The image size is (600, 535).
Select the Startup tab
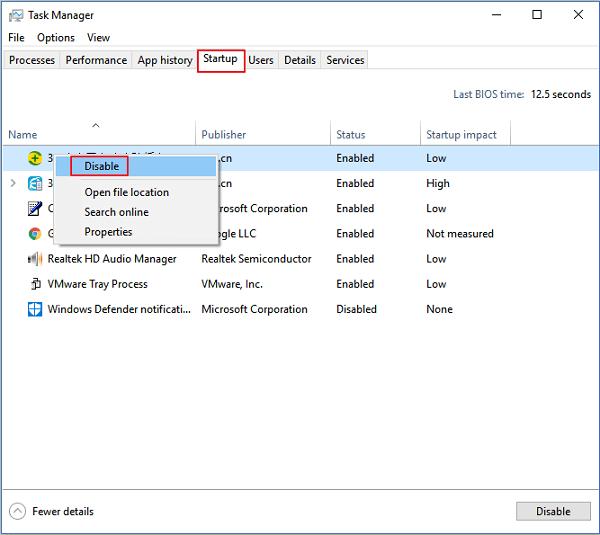click(221, 60)
